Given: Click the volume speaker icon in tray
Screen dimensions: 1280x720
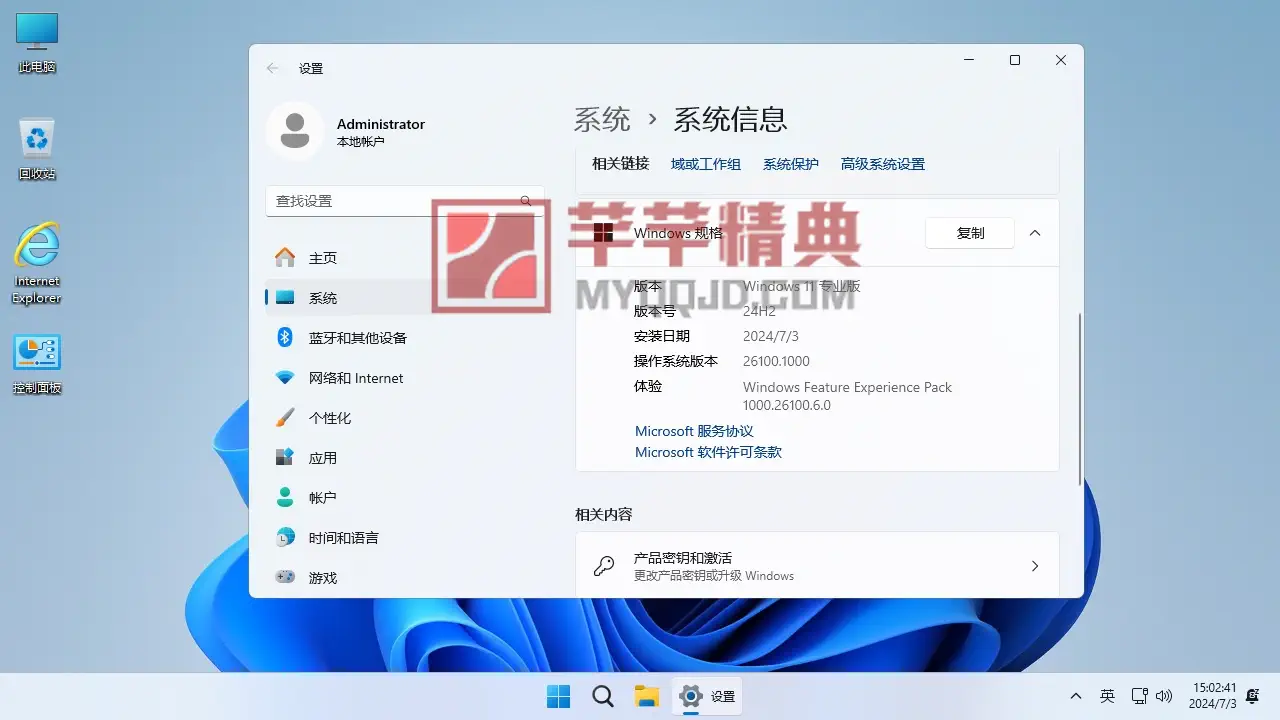Looking at the screenshot, I should [1163, 696].
